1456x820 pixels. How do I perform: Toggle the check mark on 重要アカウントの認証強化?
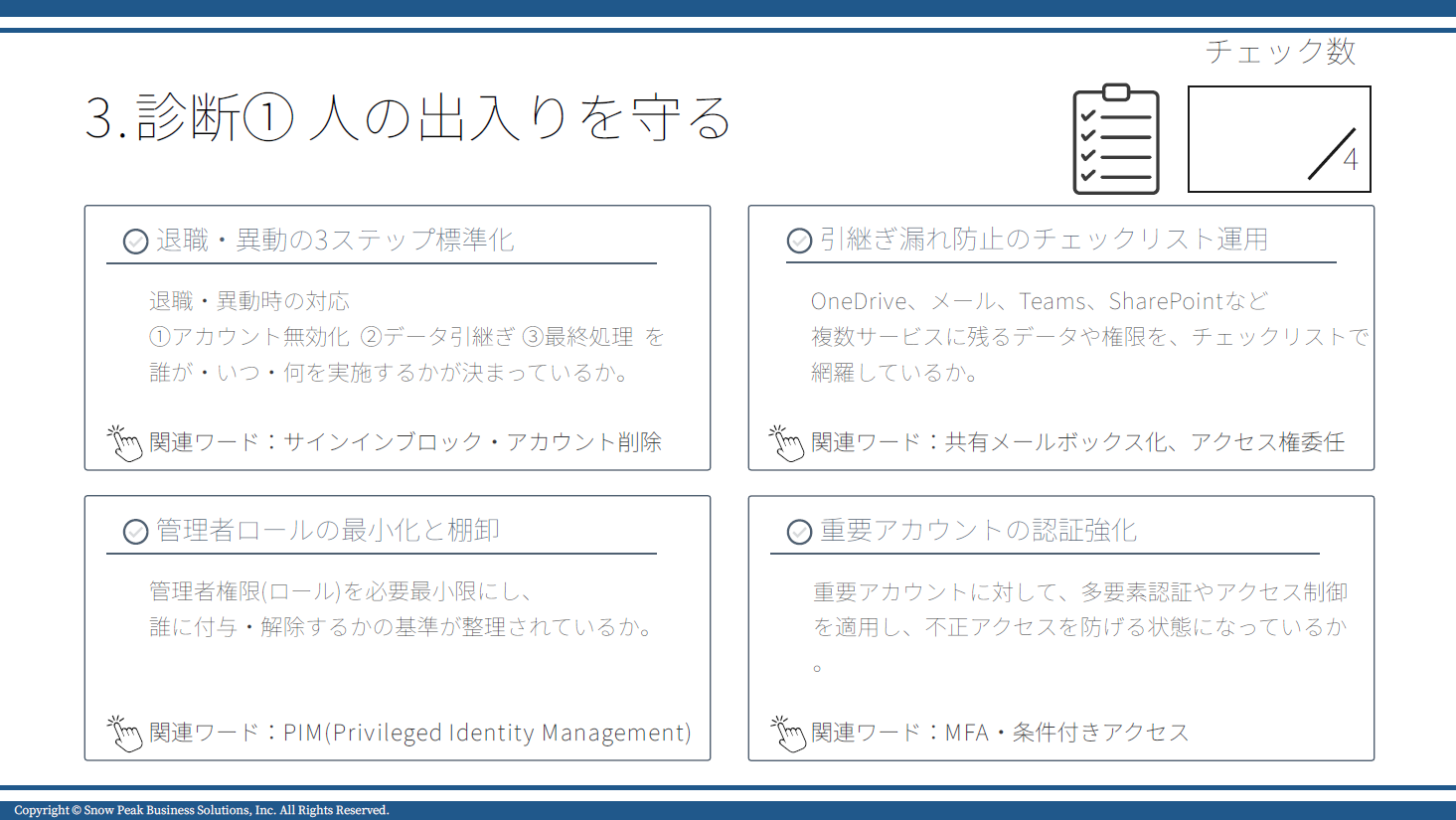799,531
